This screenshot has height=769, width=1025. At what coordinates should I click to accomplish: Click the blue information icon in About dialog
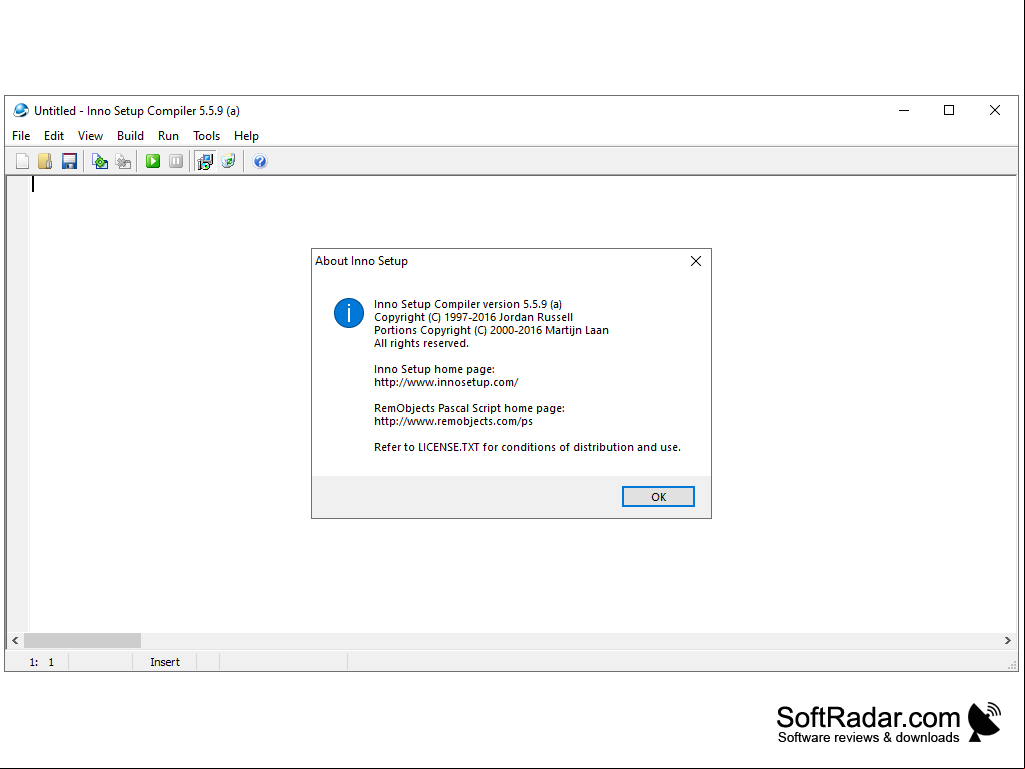[348, 313]
